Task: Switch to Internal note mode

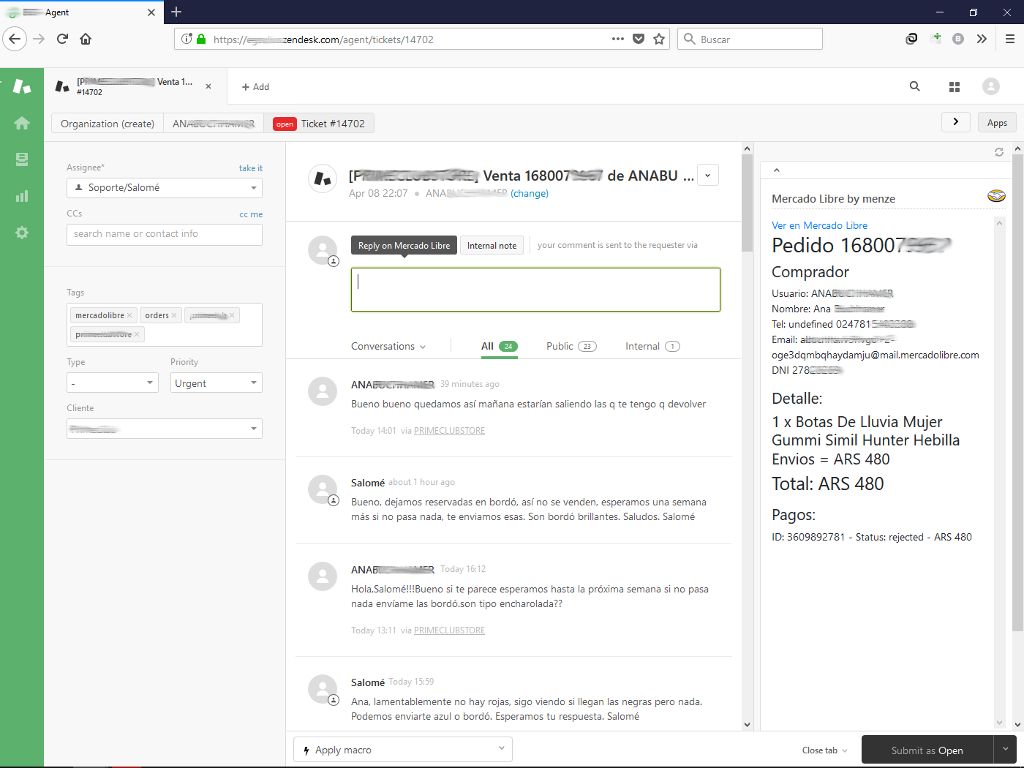Action: 491,245
